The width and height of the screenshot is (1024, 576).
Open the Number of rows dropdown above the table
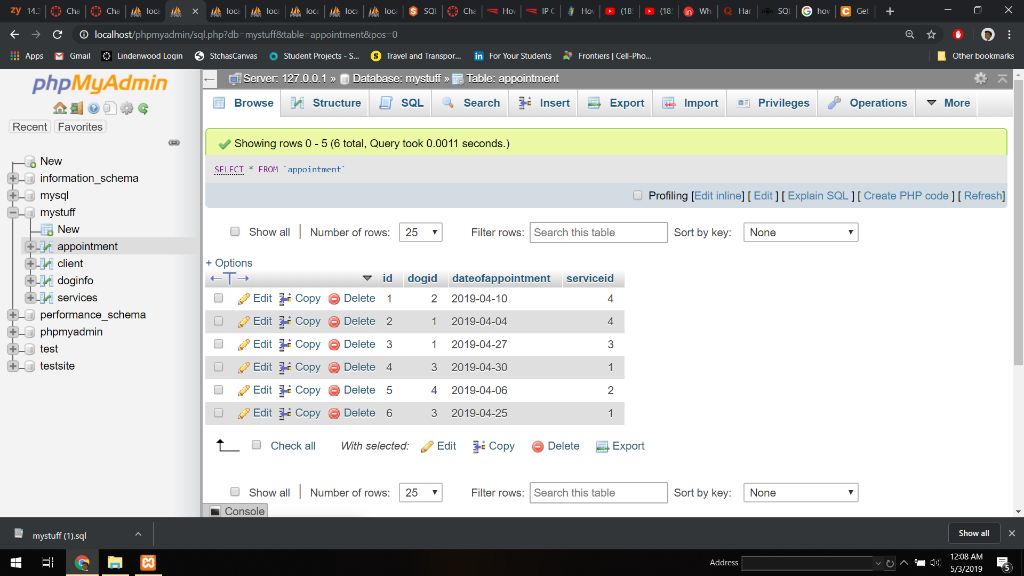(x=421, y=232)
